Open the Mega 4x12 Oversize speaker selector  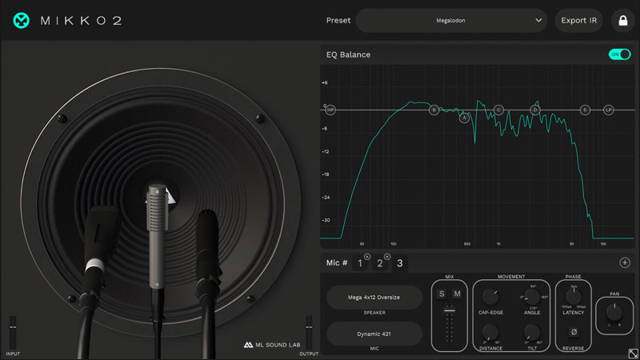pyautogui.click(x=374, y=297)
